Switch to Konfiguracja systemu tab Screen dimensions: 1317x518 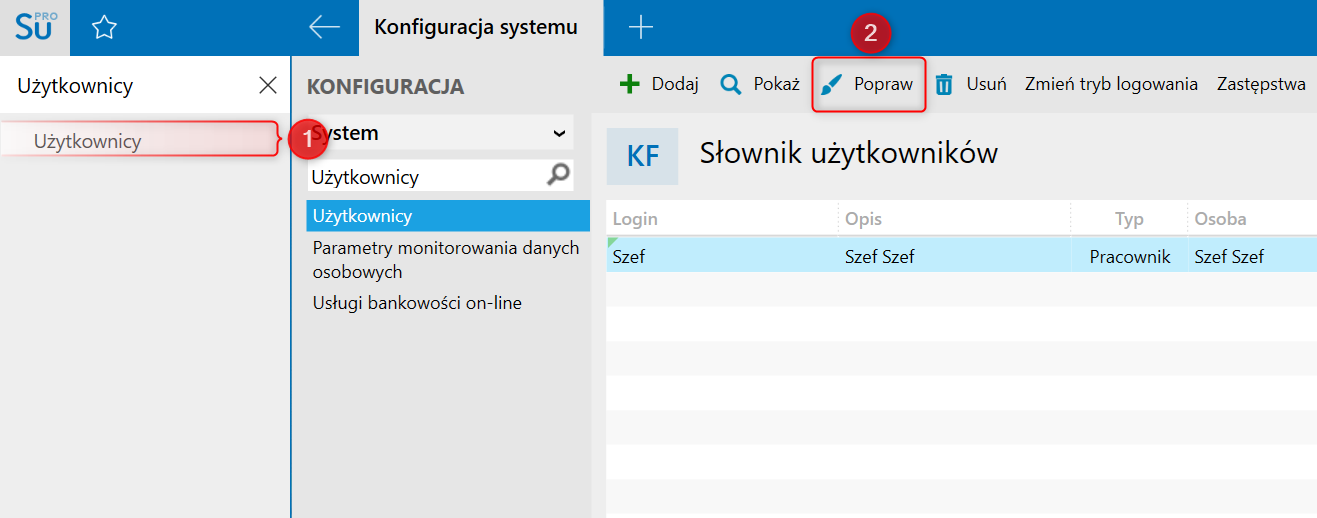tap(476, 28)
